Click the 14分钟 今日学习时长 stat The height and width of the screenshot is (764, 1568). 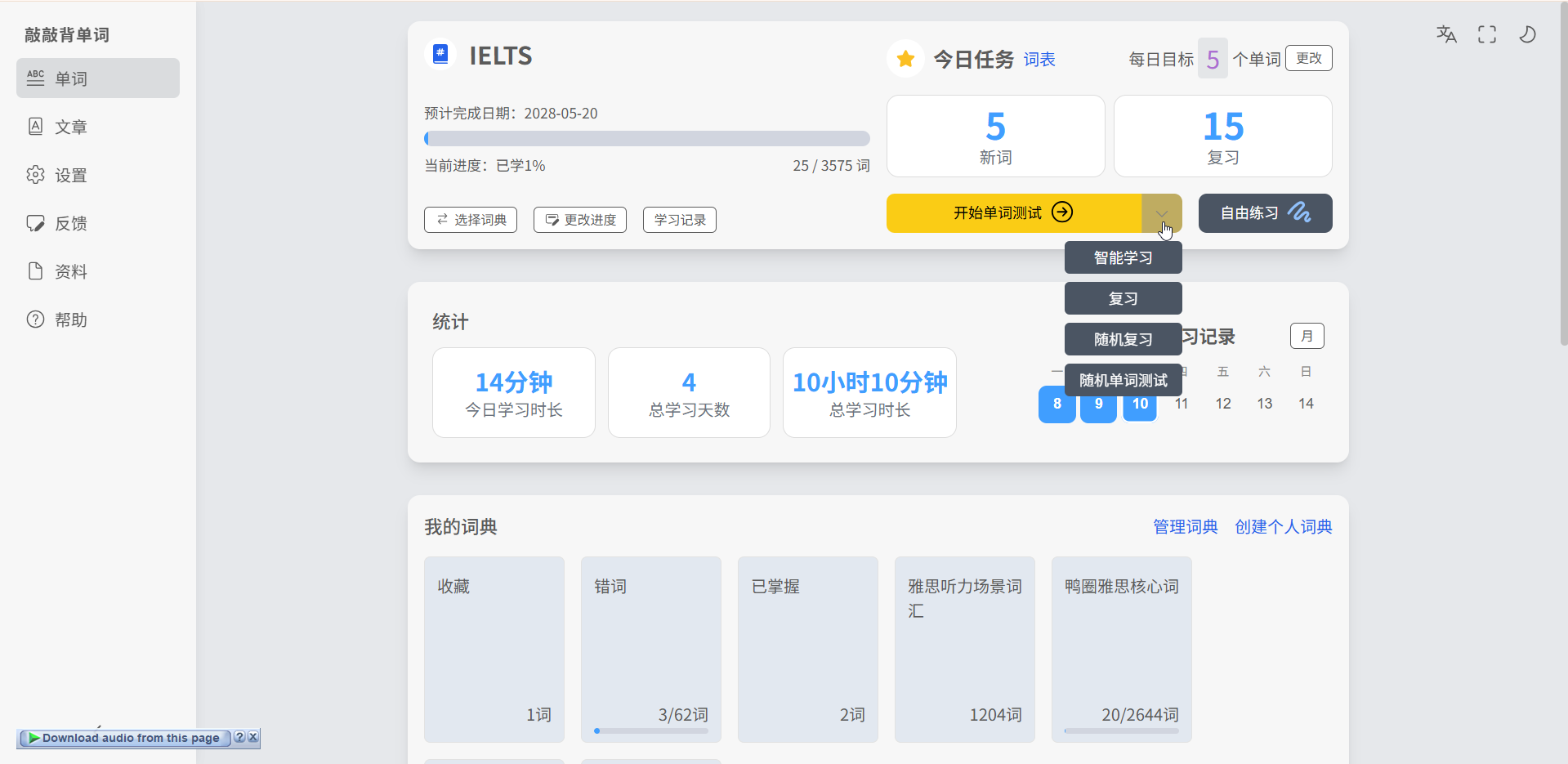coord(514,393)
